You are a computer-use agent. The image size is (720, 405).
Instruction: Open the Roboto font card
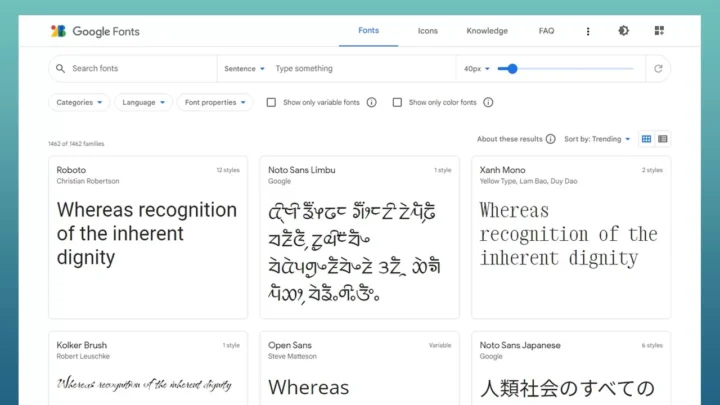148,237
